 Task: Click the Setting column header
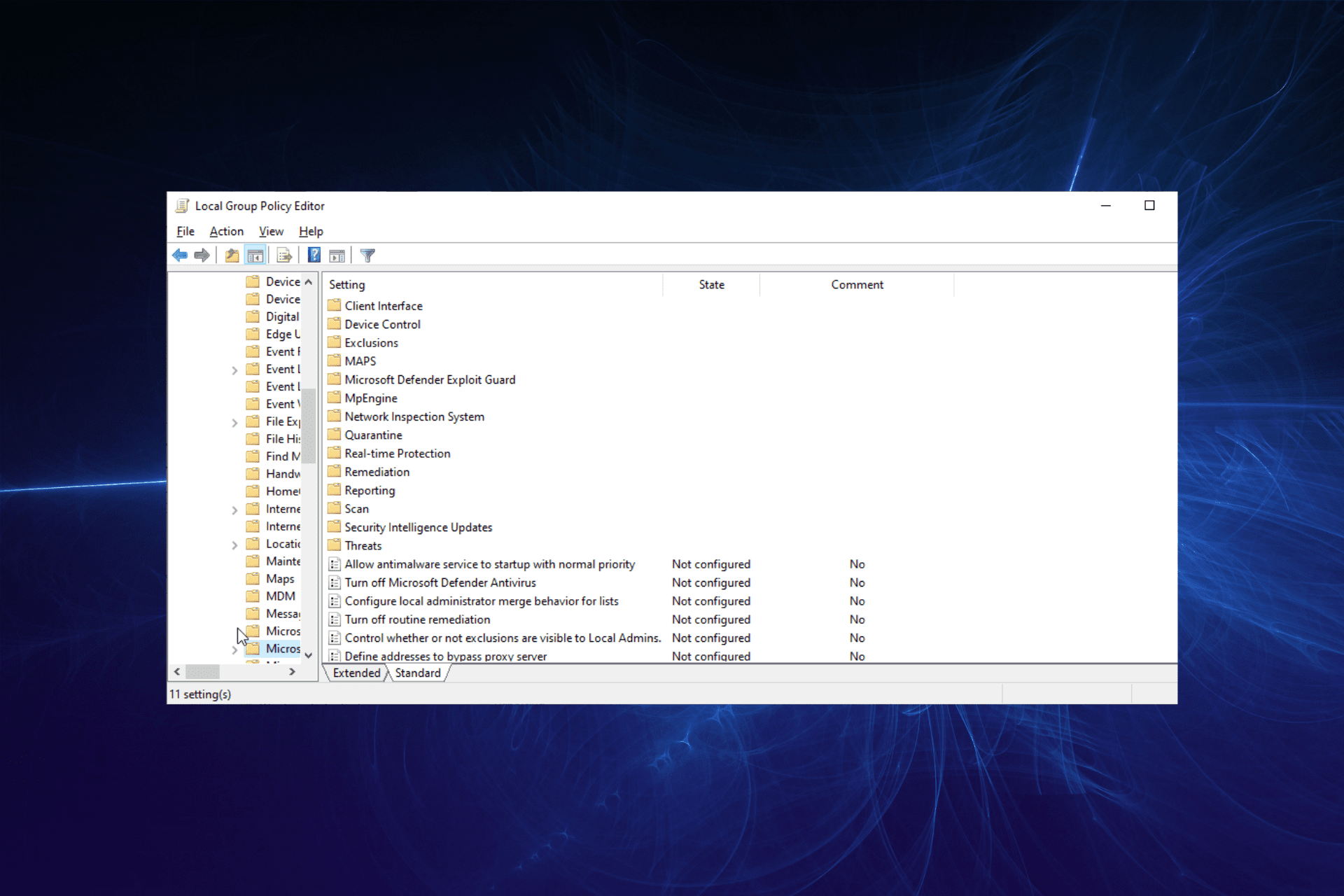[347, 285]
